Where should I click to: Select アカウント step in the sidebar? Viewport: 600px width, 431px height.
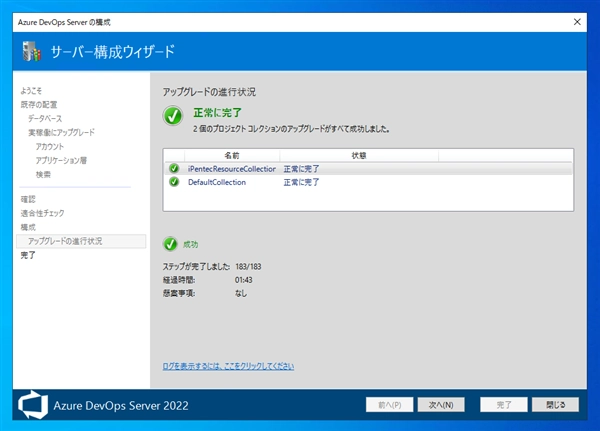[x=50, y=146]
